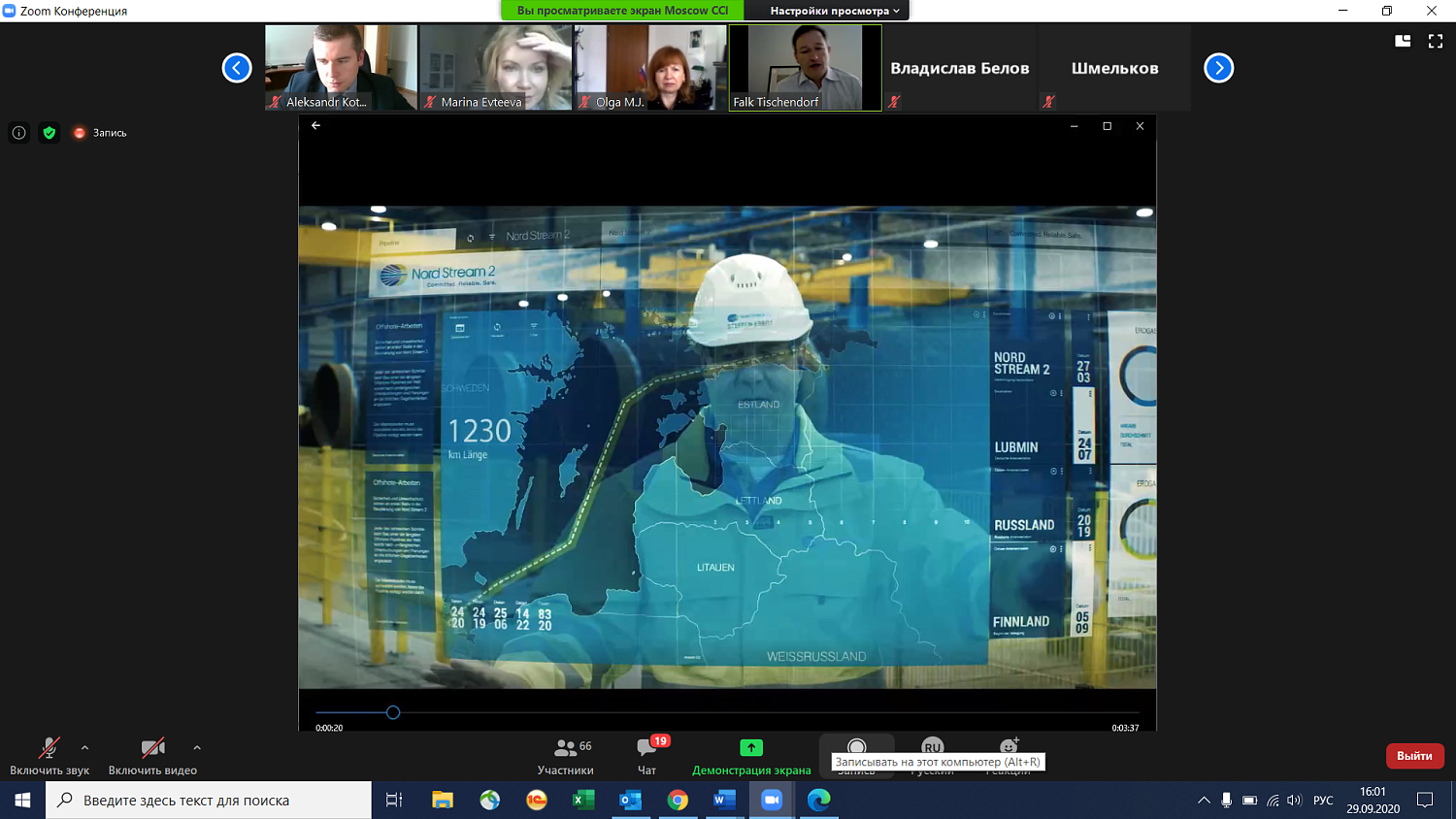Screen dimensions: 1456x819
Task: Unmute microphone with Включить звук
Action: point(50,756)
